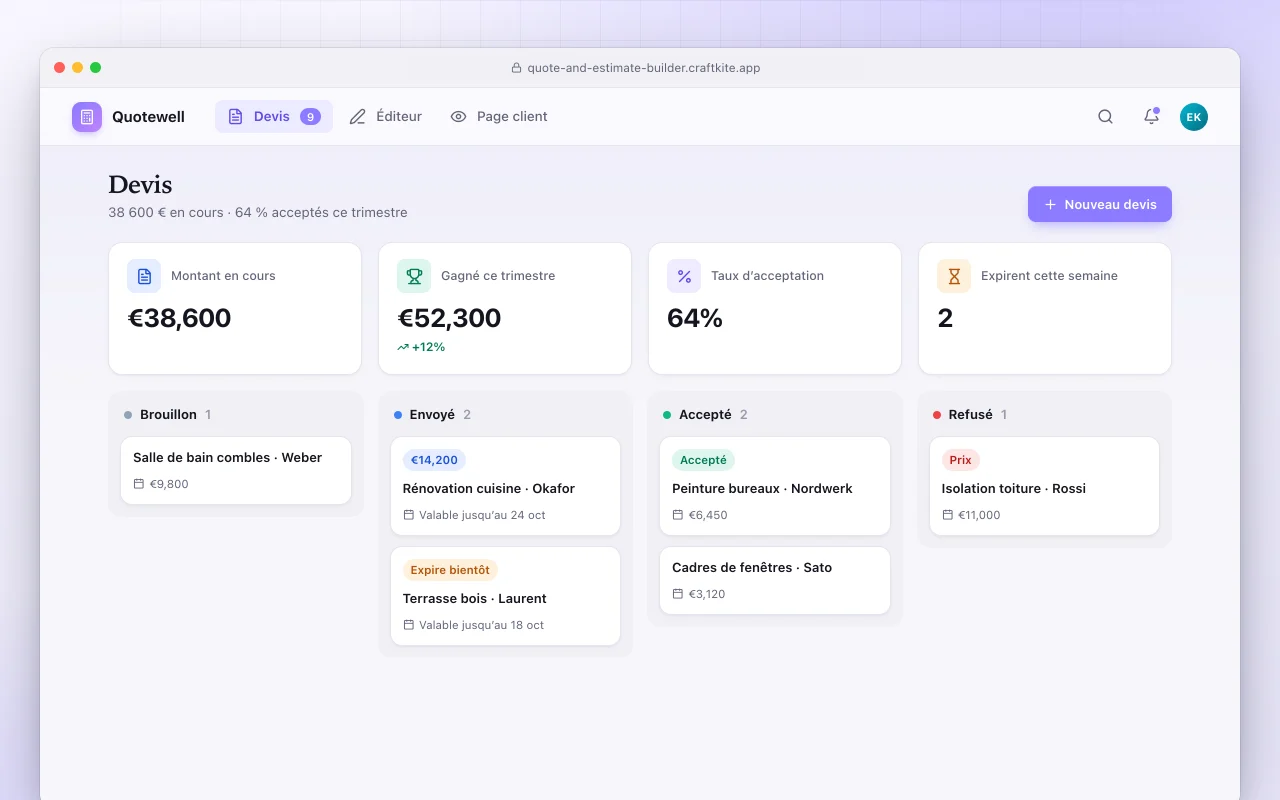The height and width of the screenshot is (800, 1280).
Task: Switch to the Devis tab
Action: tap(274, 117)
